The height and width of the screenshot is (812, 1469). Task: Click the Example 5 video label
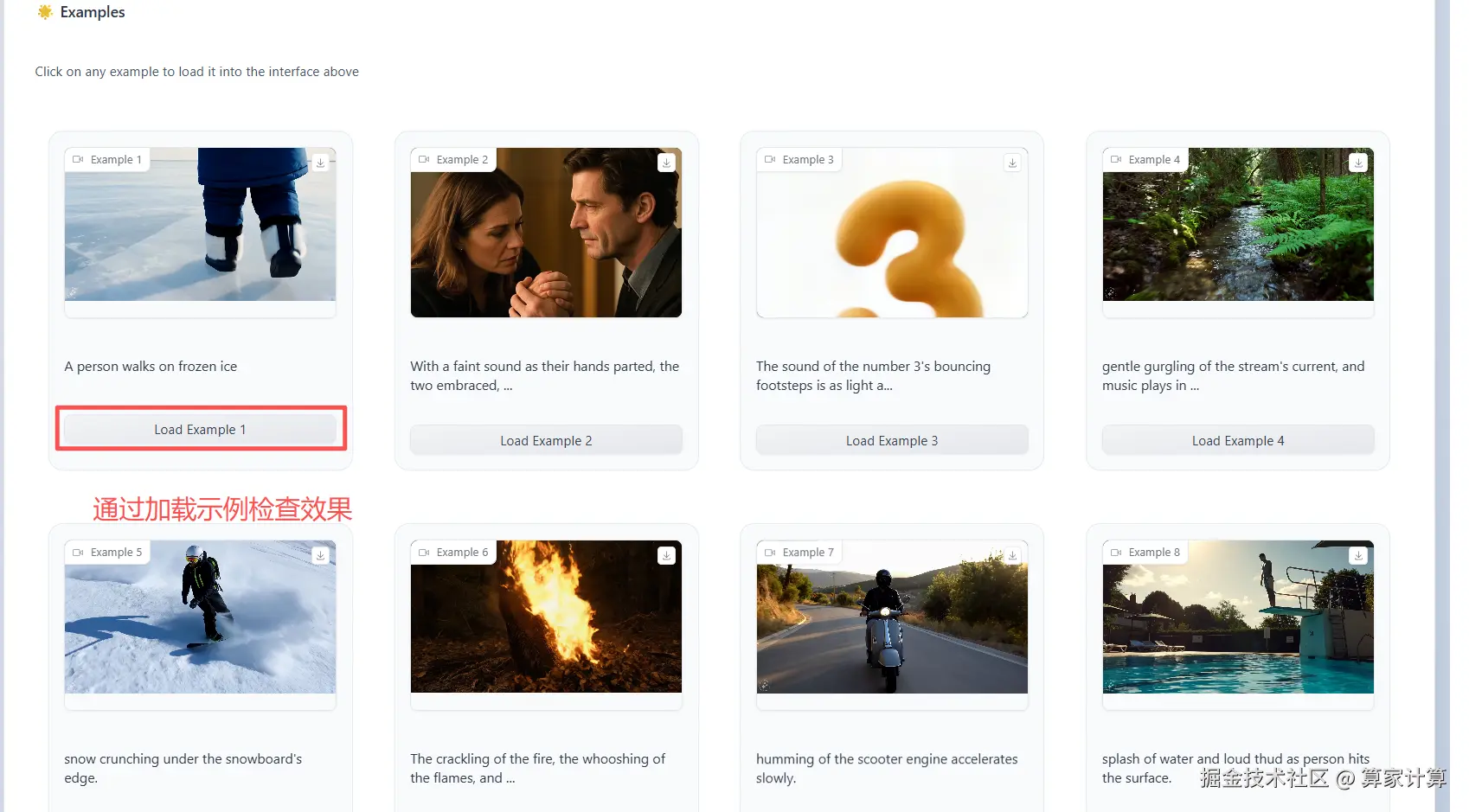[x=107, y=553]
